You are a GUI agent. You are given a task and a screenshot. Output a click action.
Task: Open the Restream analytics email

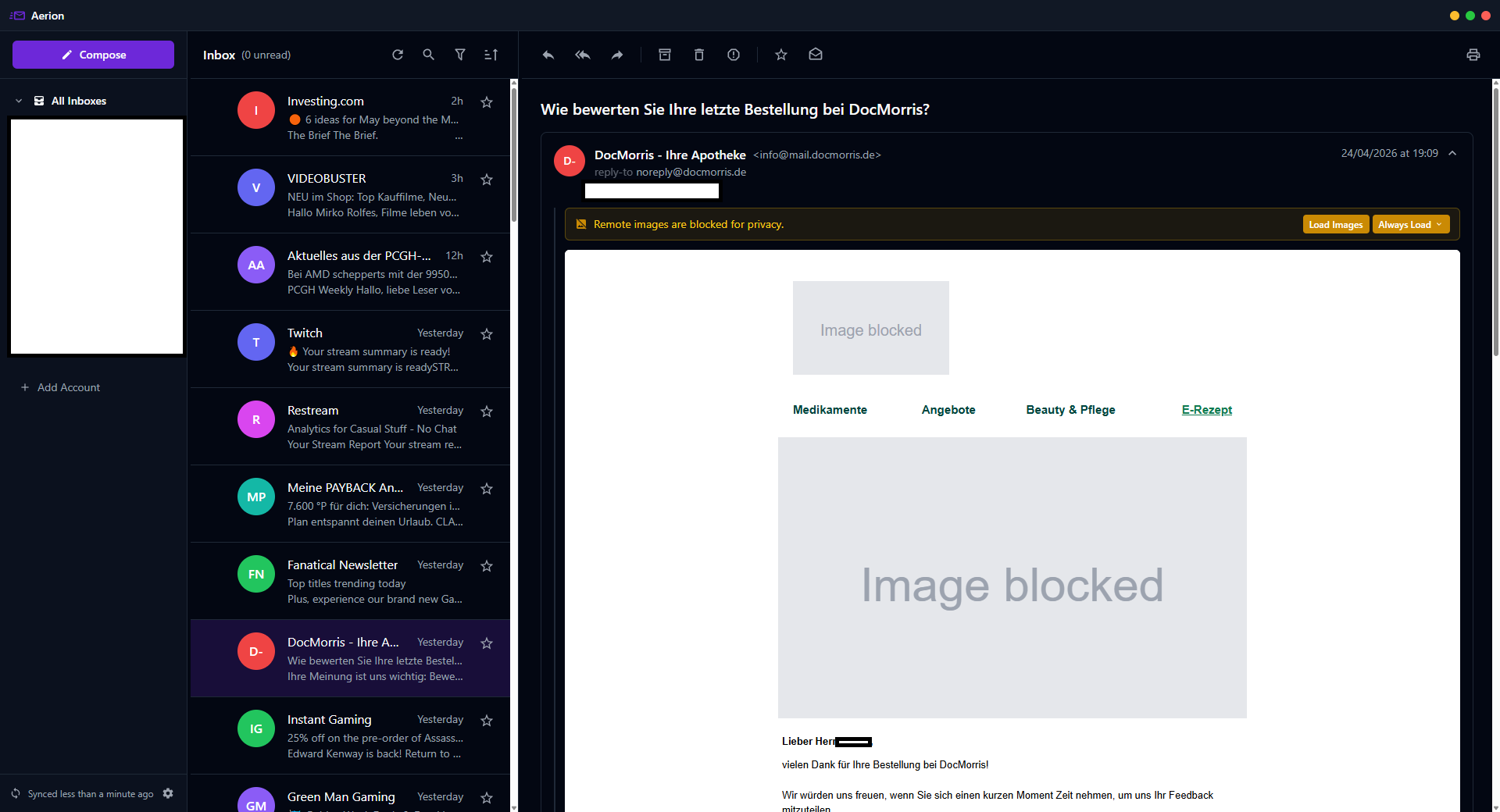click(350, 426)
